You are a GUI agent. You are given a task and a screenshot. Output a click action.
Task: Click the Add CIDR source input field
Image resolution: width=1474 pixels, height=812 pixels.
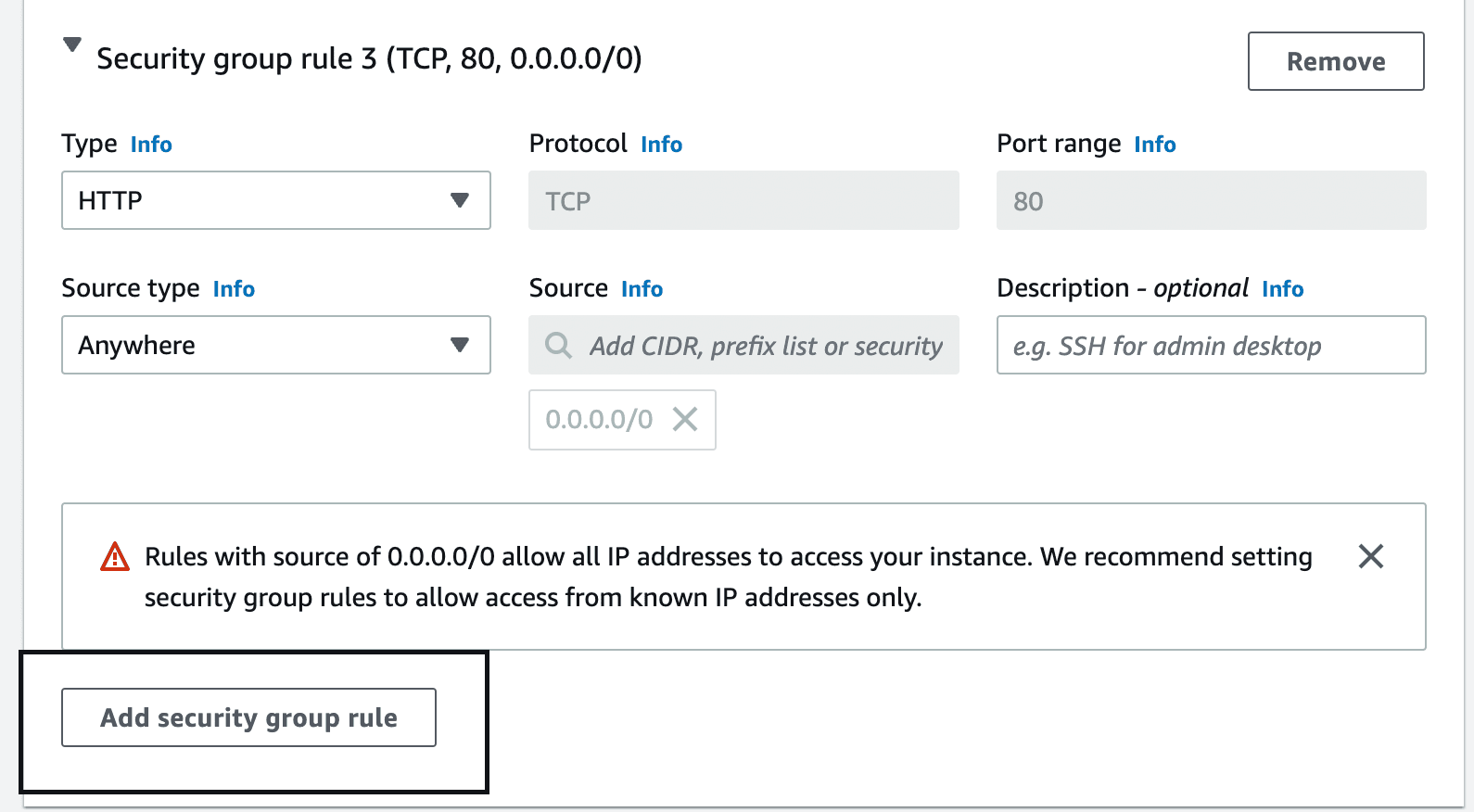point(769,345)
